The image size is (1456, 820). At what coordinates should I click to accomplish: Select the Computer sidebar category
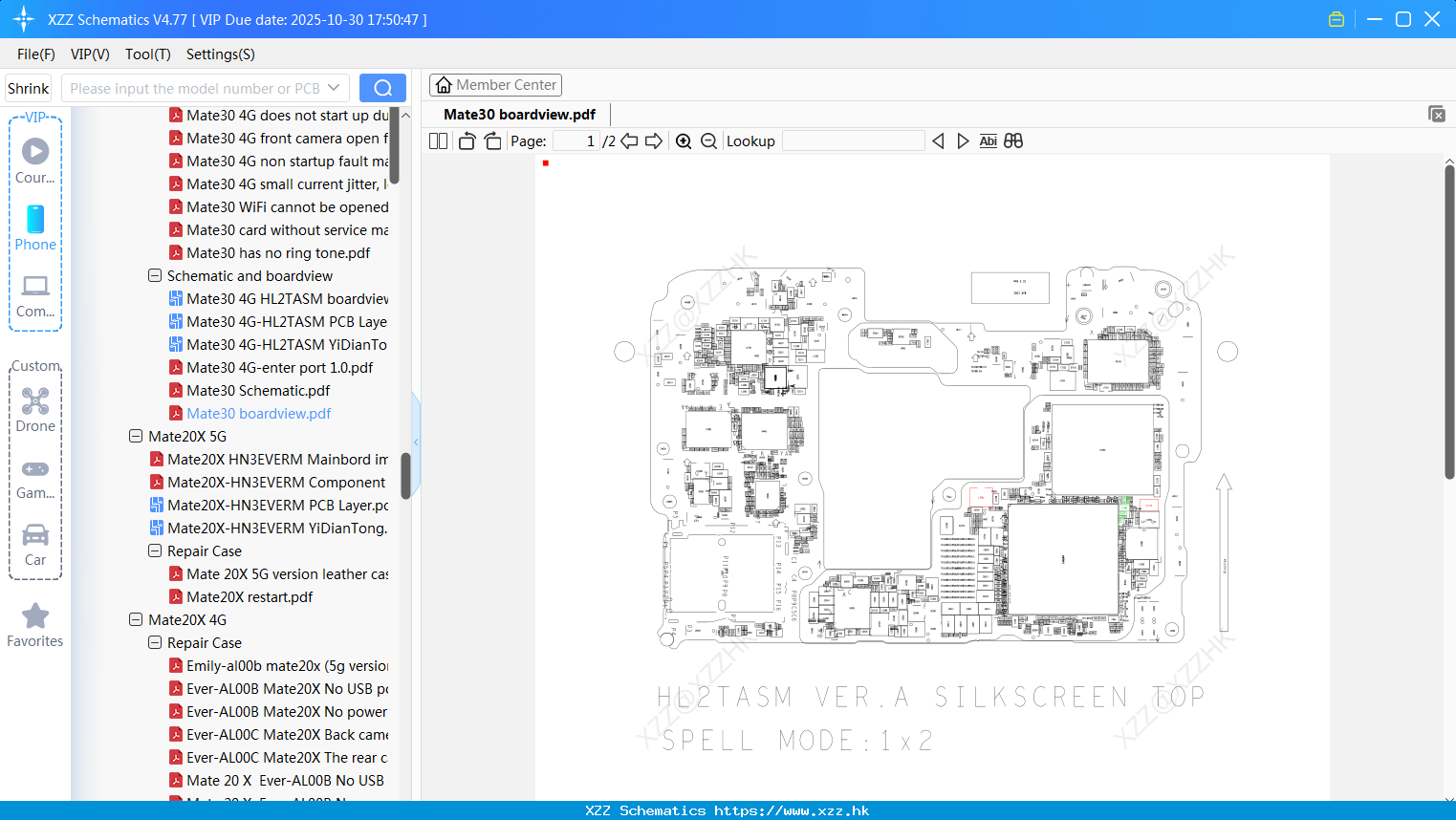click(x=35, y=295)
